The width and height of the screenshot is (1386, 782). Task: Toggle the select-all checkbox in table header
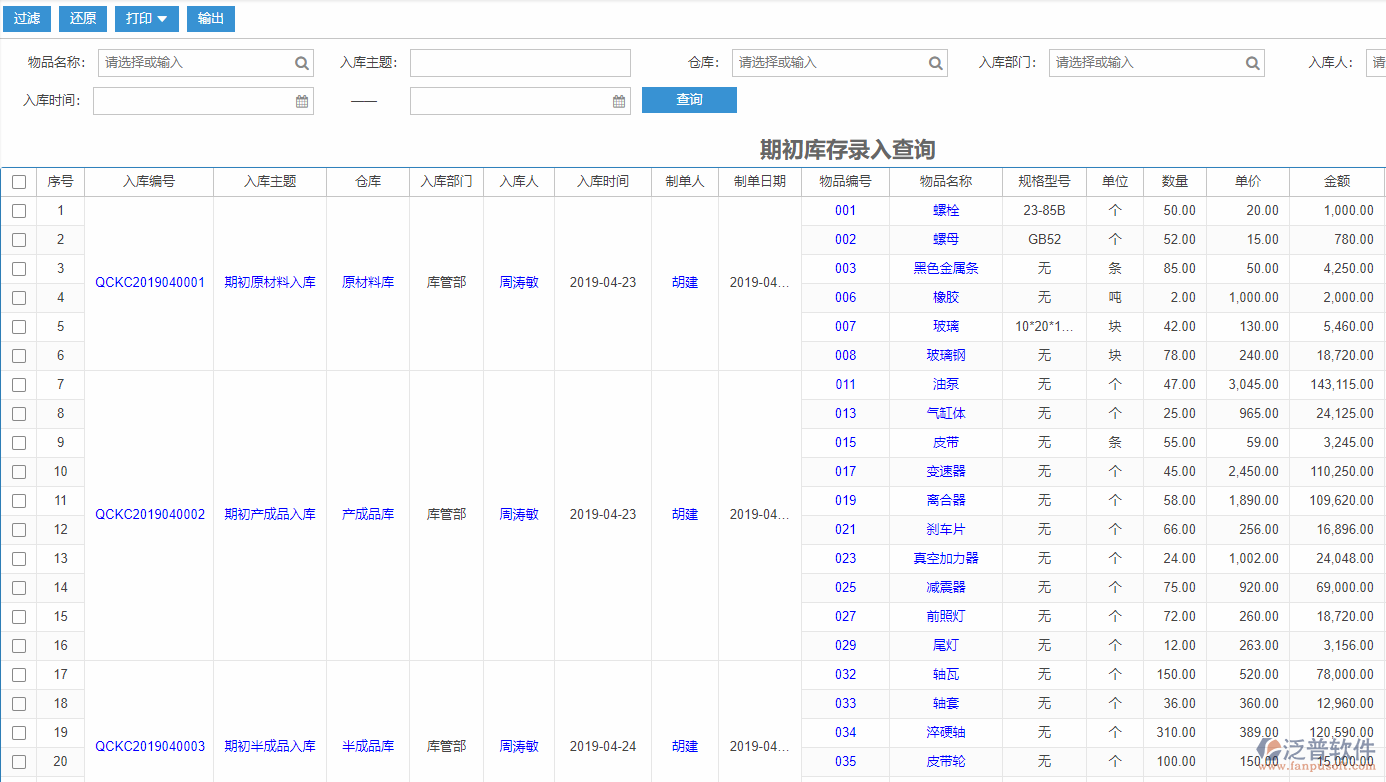point(18,181)
